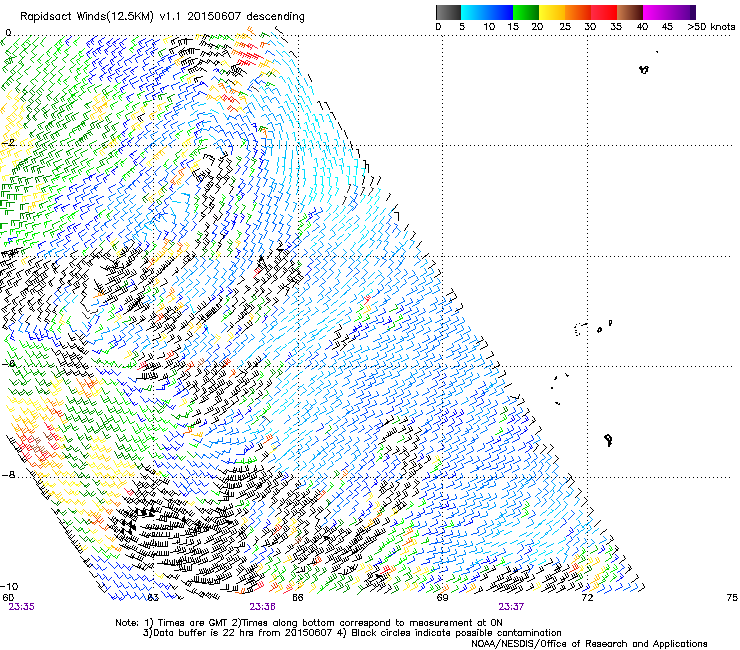Click the '60' longitude axis label
The width and height of the screenshot is (740, 650).
(8, 598)
